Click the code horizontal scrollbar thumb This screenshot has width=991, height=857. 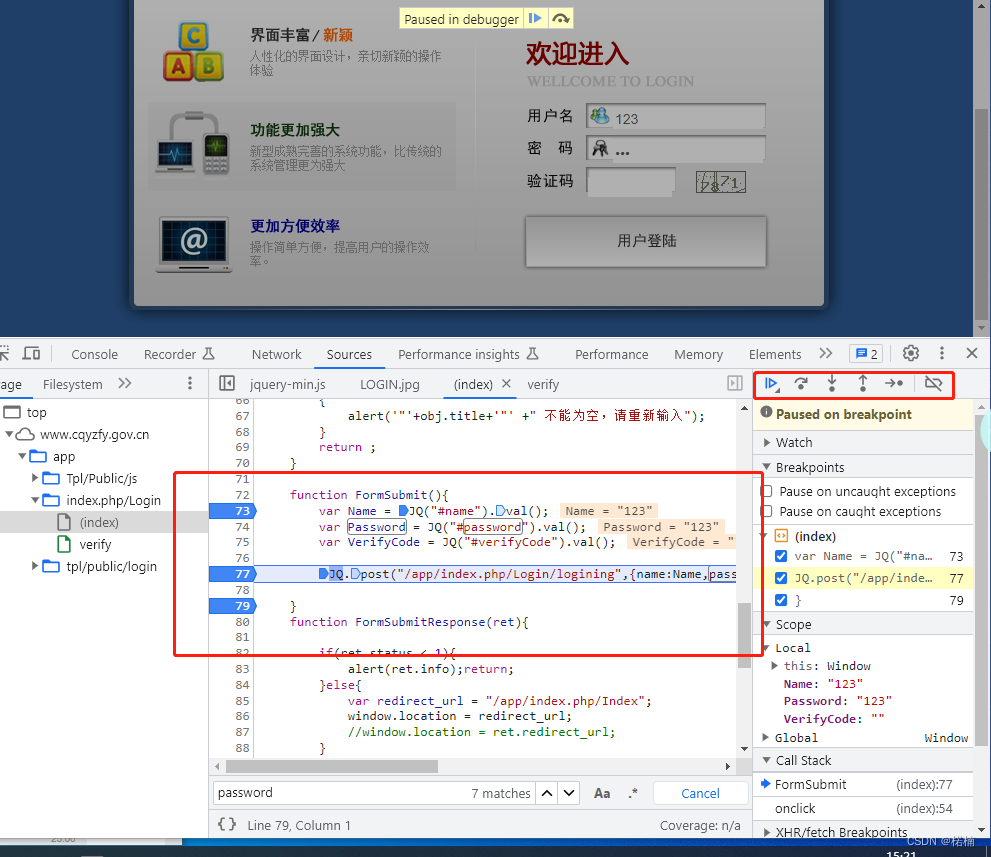[x=332, y=766]
